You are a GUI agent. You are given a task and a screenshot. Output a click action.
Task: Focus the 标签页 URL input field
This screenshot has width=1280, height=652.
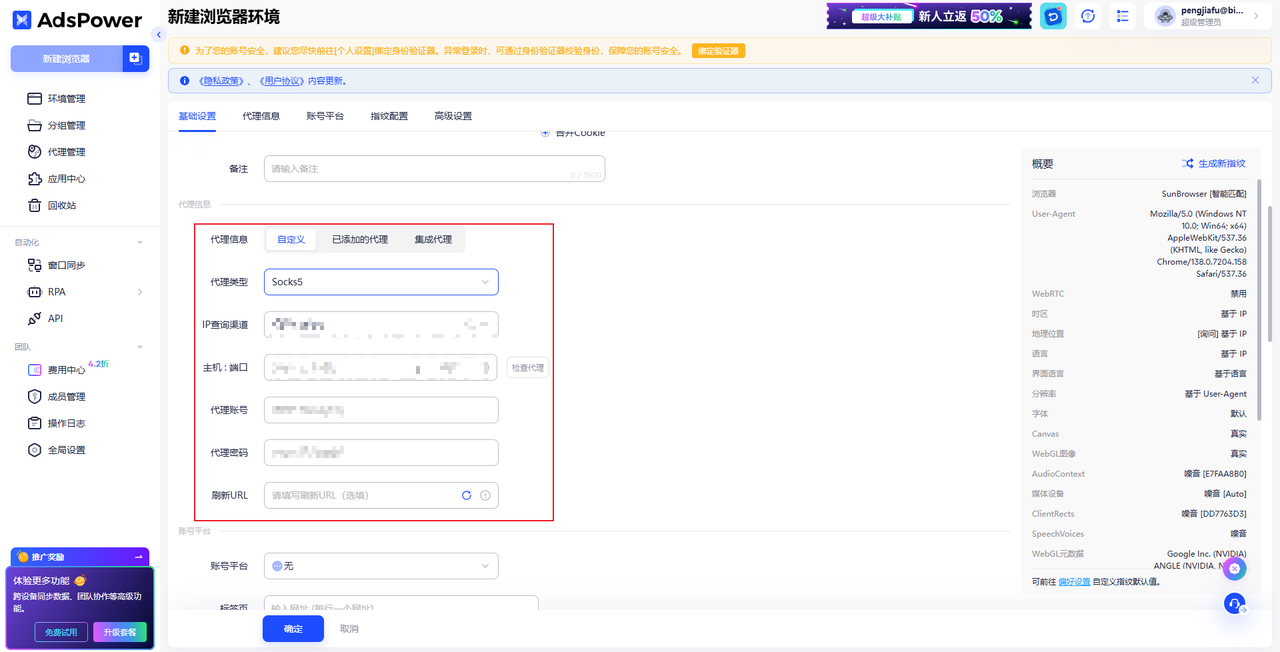tap(401, 605)
